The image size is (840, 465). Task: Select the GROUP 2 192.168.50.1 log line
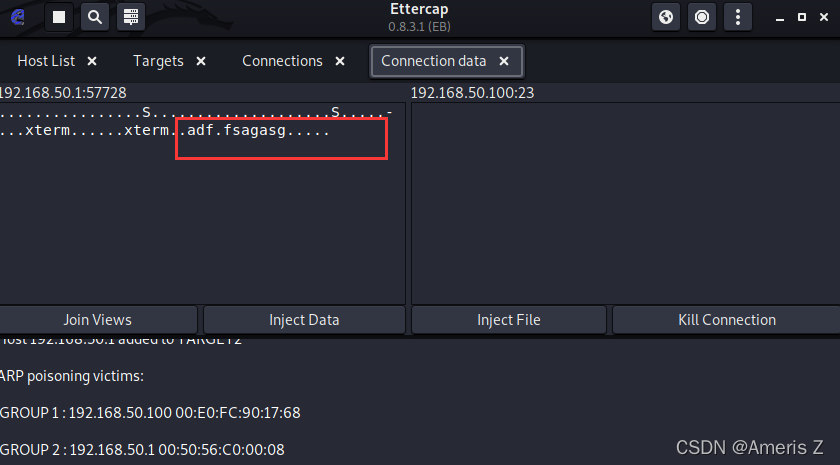pos(142,449)
